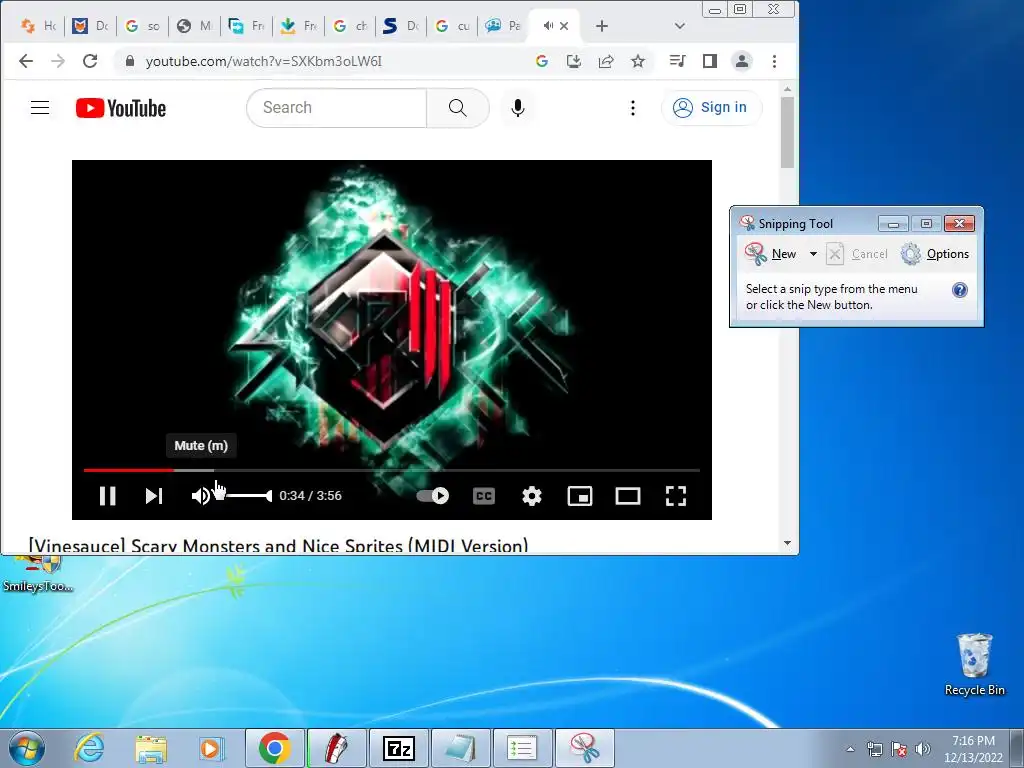The width and height of the screenshot is (1024, 768).
Task: Open the clock showing 7:16 PM
Action: pos(973,749)
